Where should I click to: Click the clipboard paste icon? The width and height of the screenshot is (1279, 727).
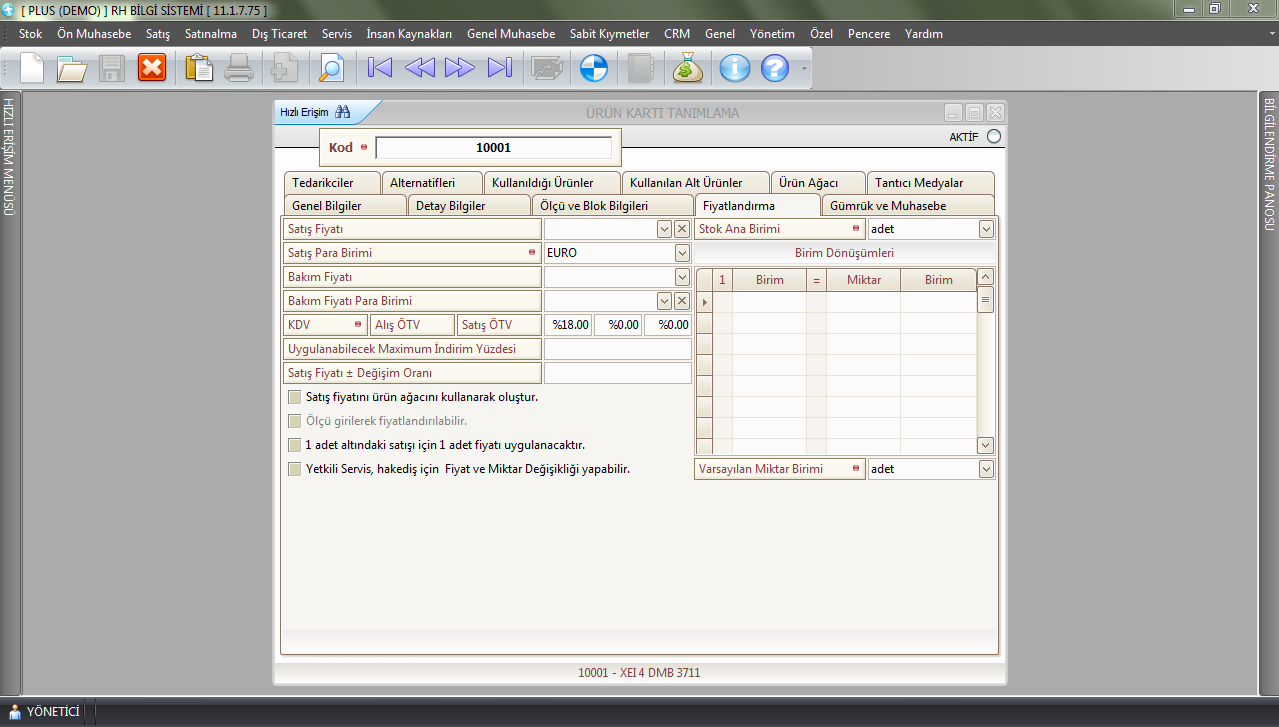[200, 68]
